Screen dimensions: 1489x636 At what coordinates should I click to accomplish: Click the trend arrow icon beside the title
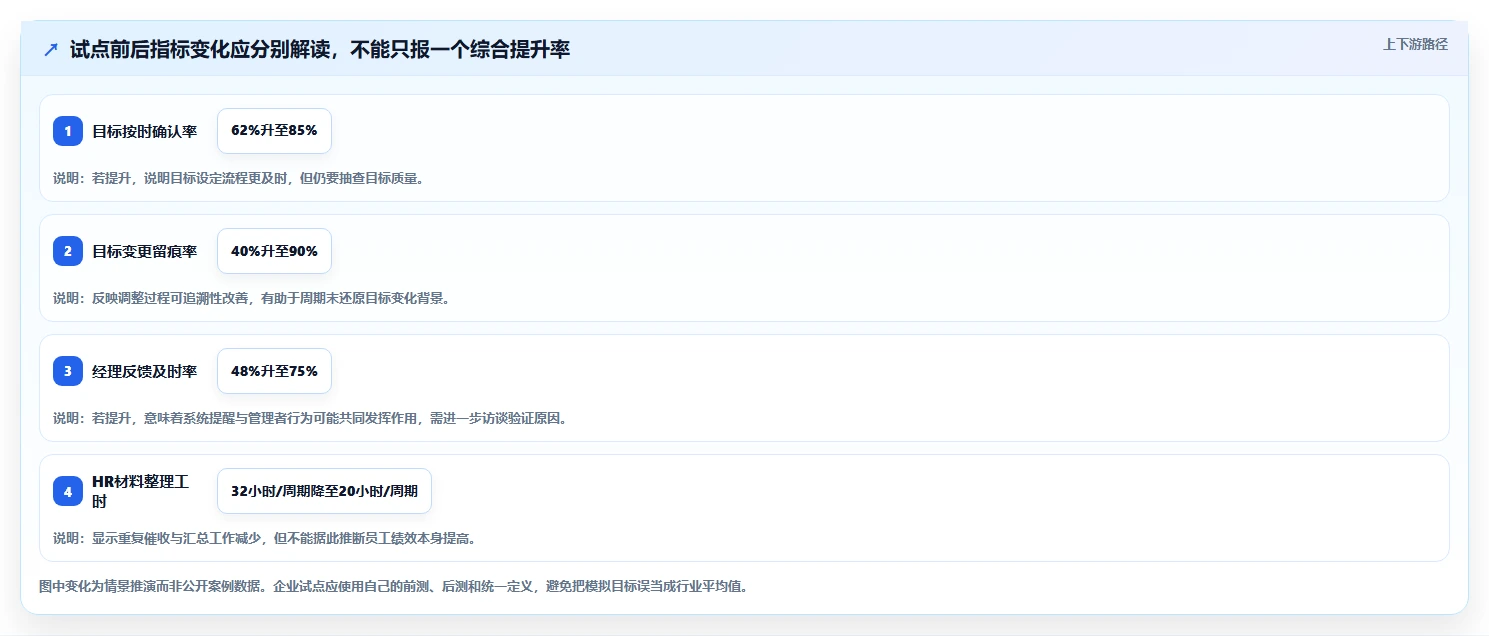tap(51, 50)
